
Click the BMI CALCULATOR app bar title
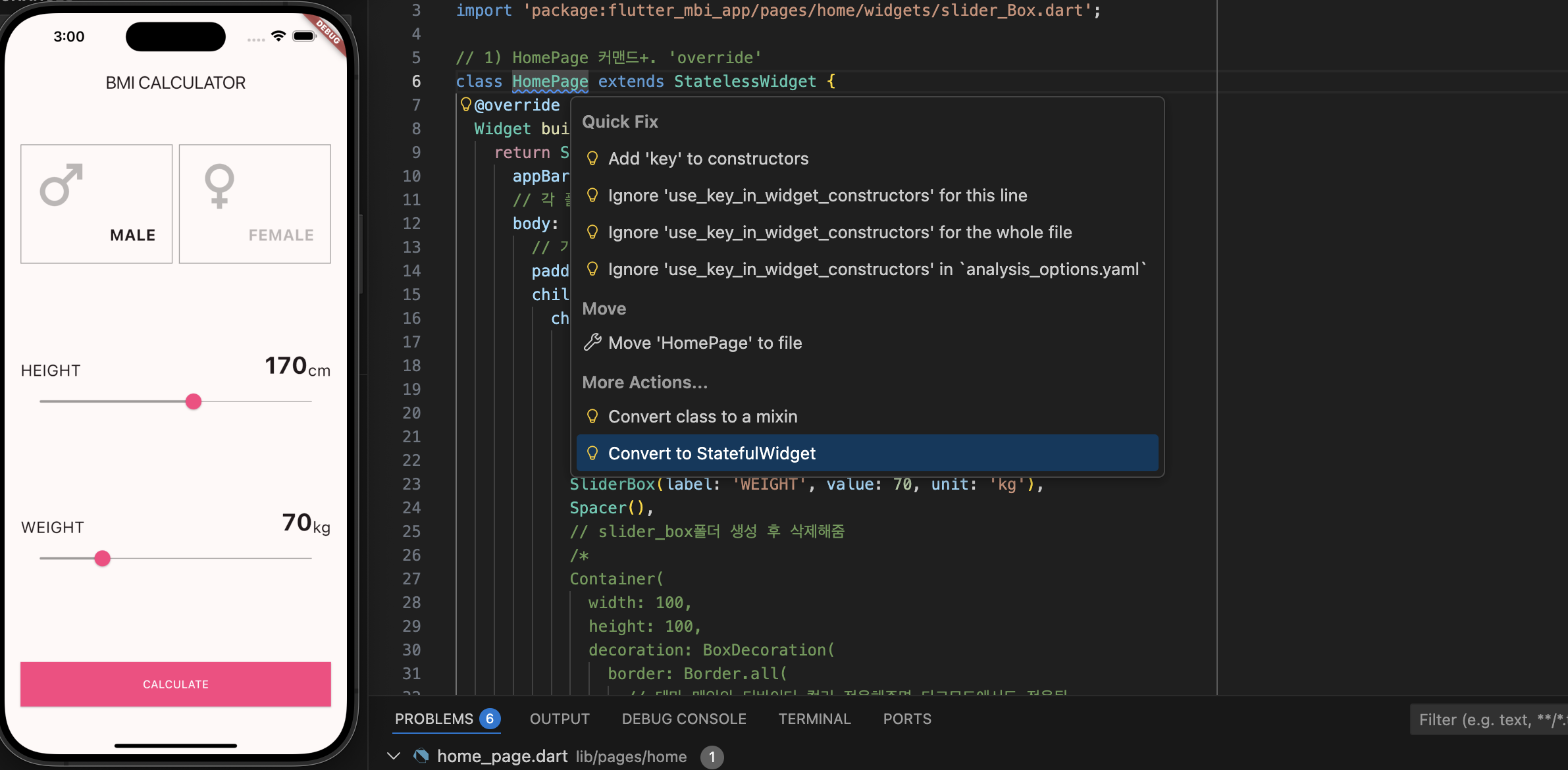(x=176, y=83)
